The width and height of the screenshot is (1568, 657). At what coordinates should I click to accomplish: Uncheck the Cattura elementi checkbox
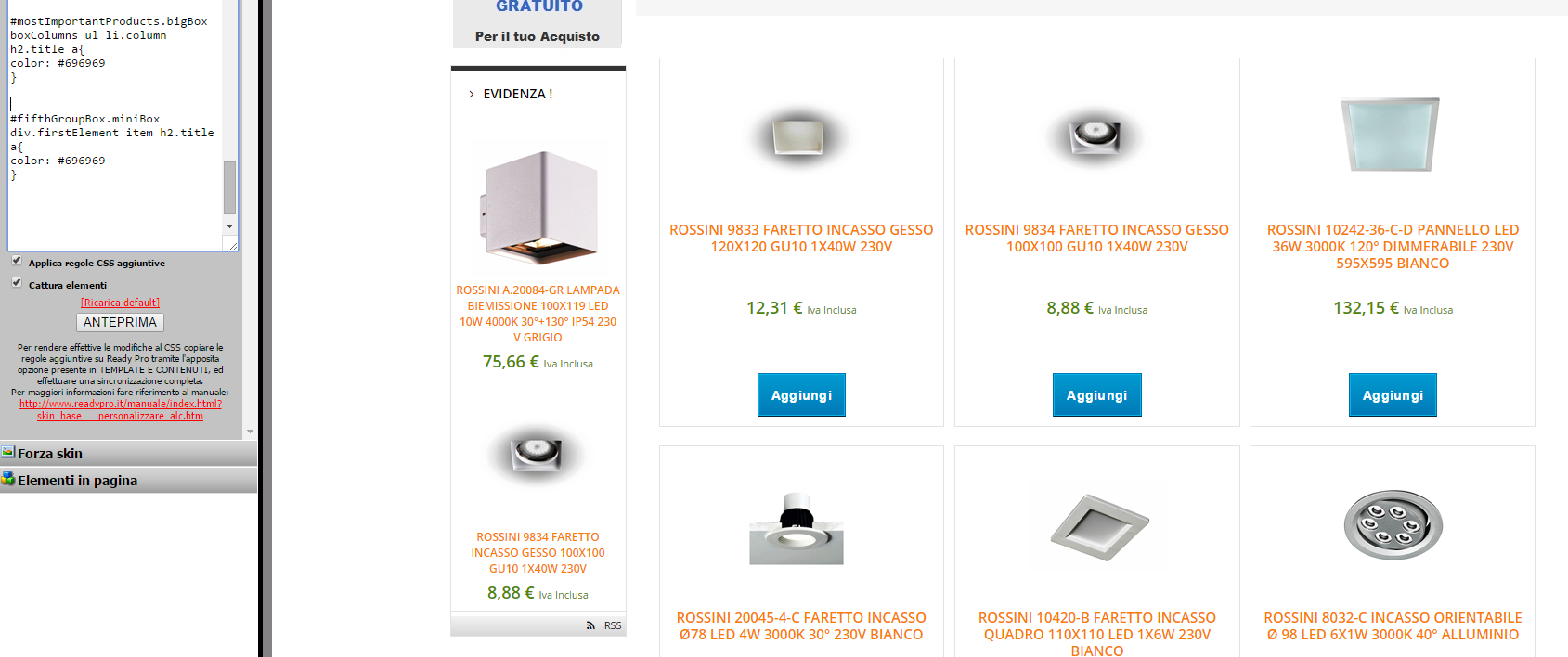pyautogui.click(x=17, y=283)
